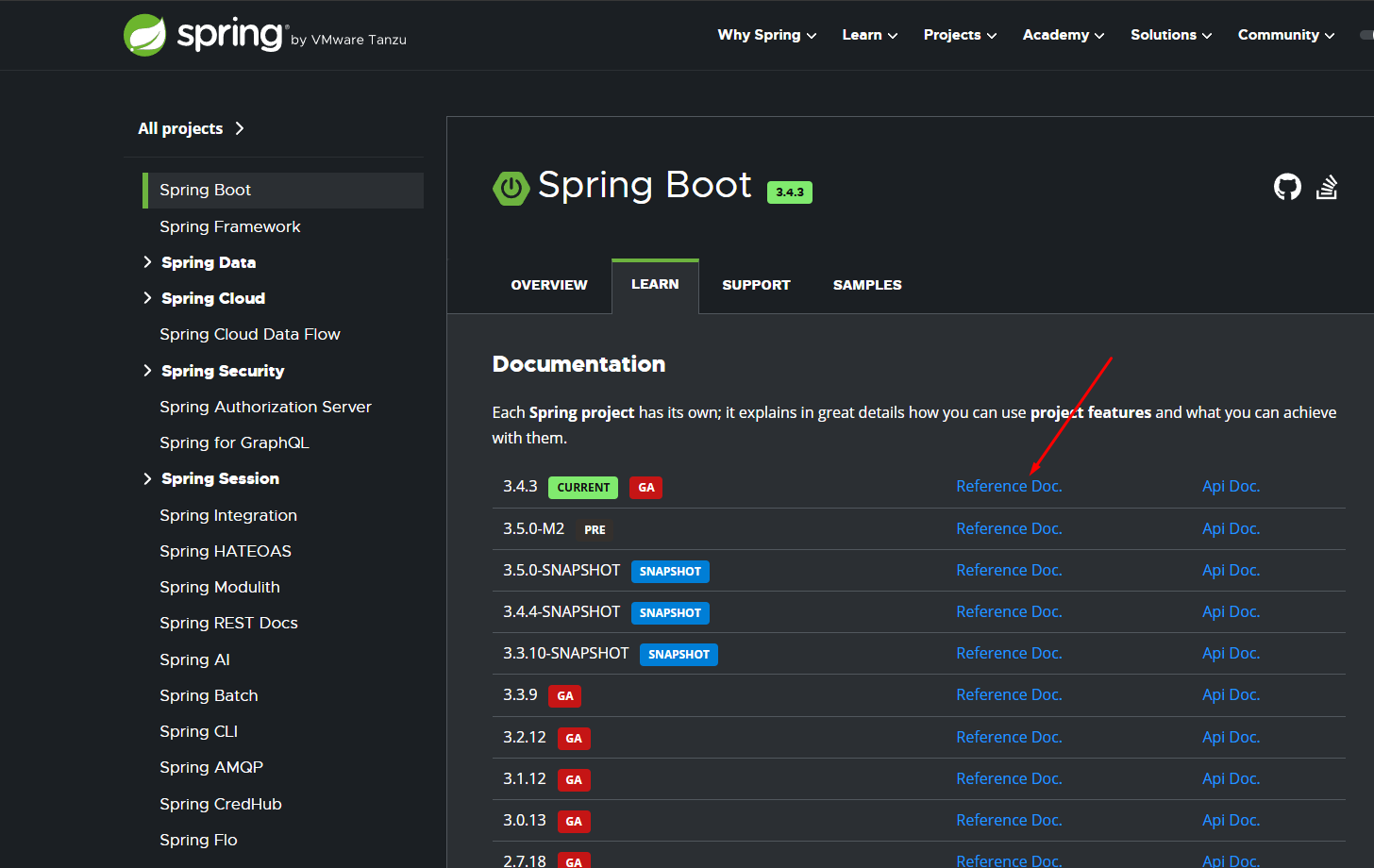This screenshot has width=1374, height=868.
Task: Select Spring Cloud Data Flow project
Action: coord(250,334)
